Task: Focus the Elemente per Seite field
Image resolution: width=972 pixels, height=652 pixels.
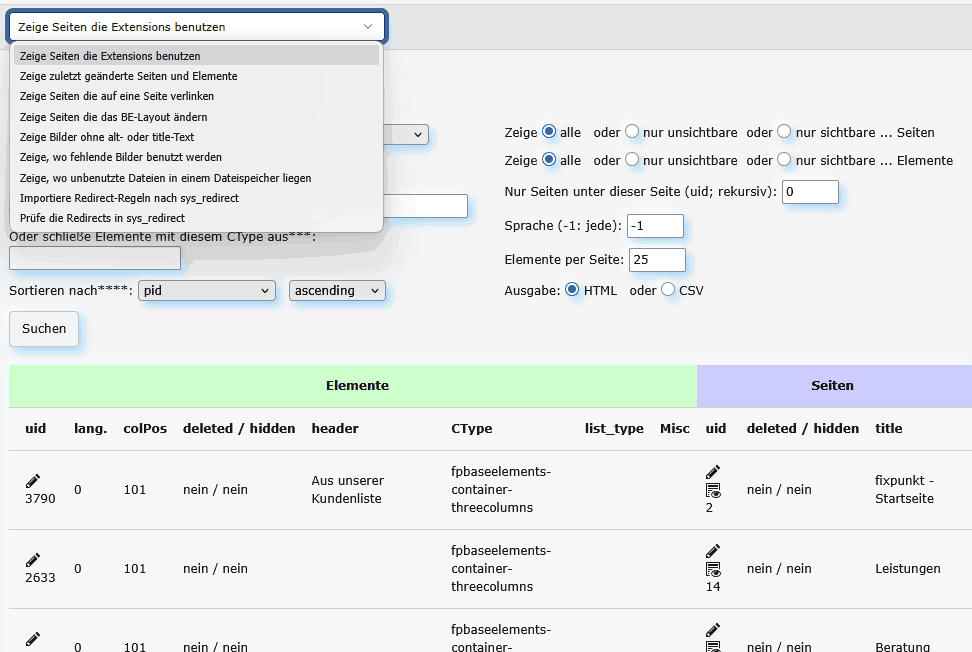Action: [657, 260]
